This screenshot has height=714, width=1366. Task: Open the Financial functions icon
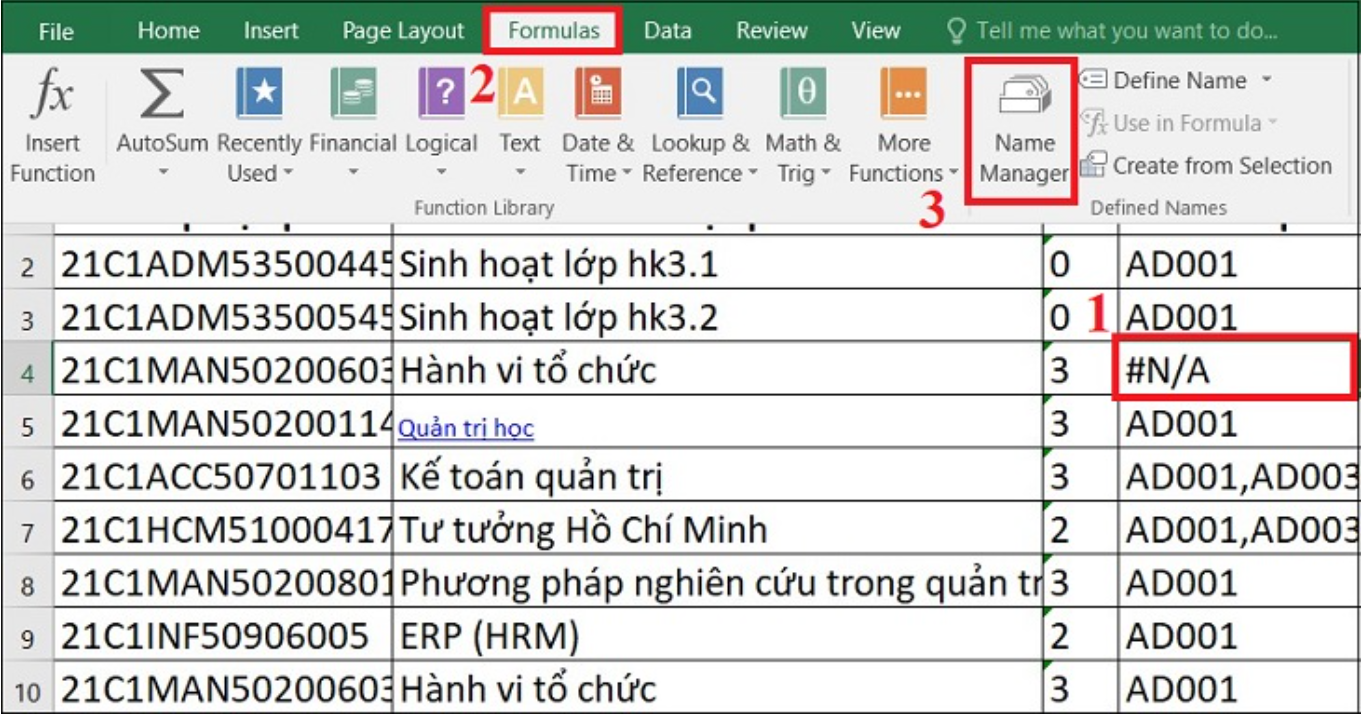click(353, 93)
